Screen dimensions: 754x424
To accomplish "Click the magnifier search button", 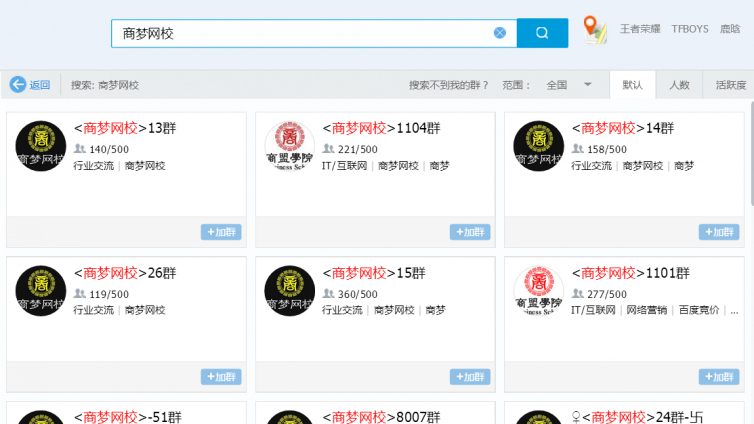I will (x=542, y=33).
